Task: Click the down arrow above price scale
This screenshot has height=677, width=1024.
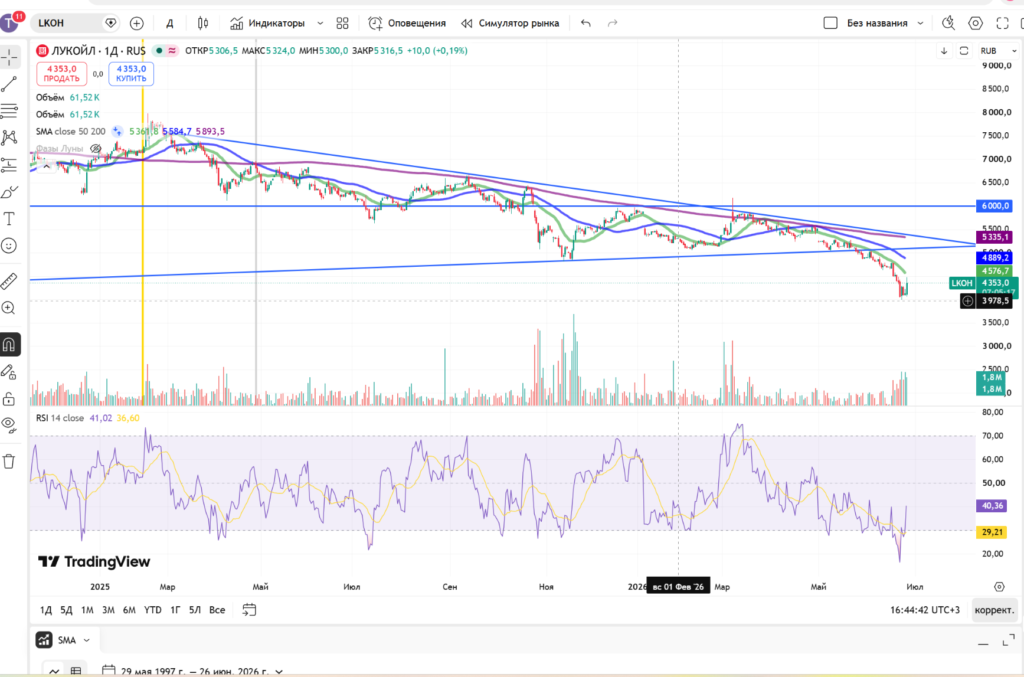Action: pos(944,50)
